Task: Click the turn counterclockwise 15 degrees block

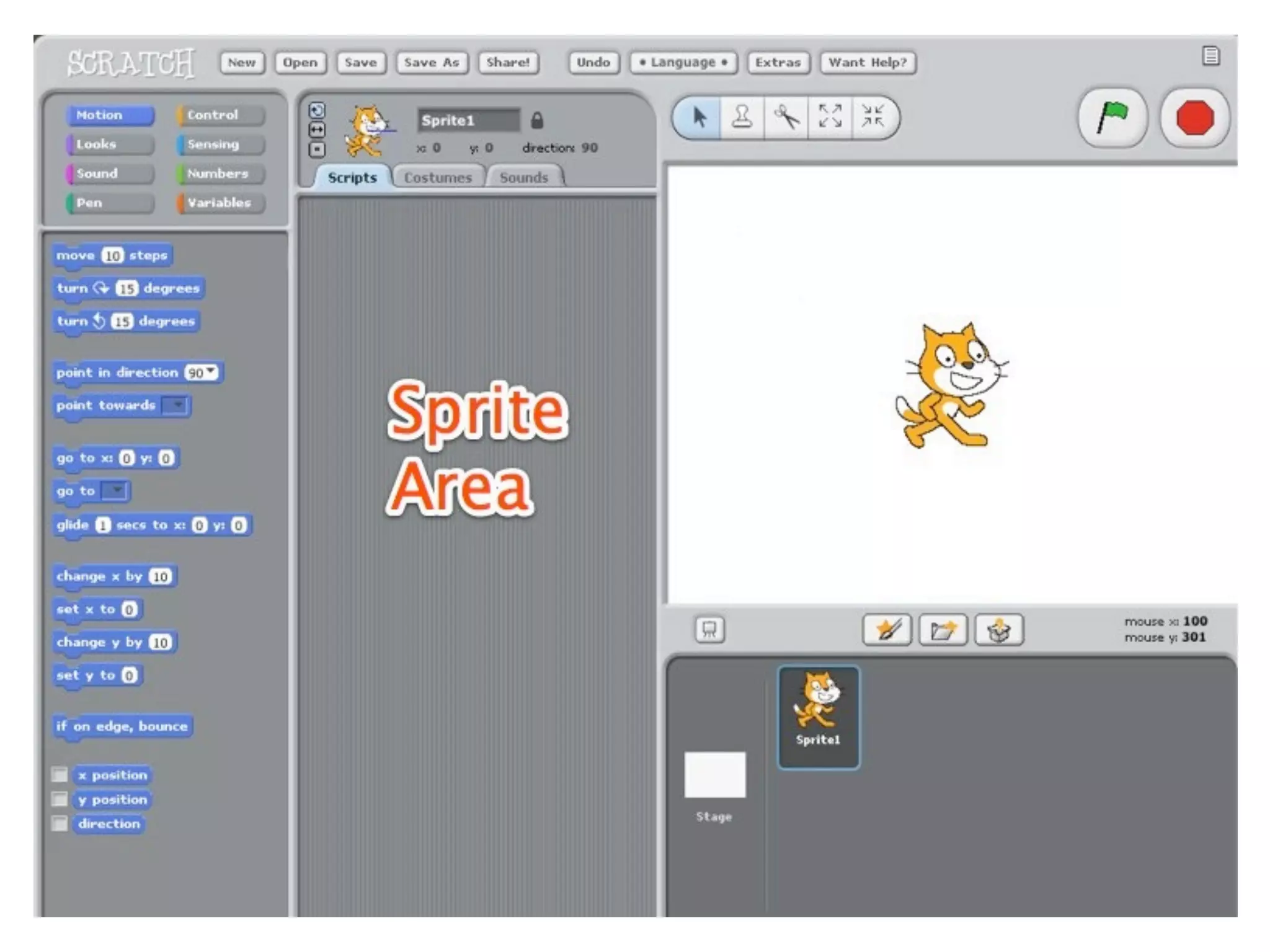Action: click(x=126, y=322)
